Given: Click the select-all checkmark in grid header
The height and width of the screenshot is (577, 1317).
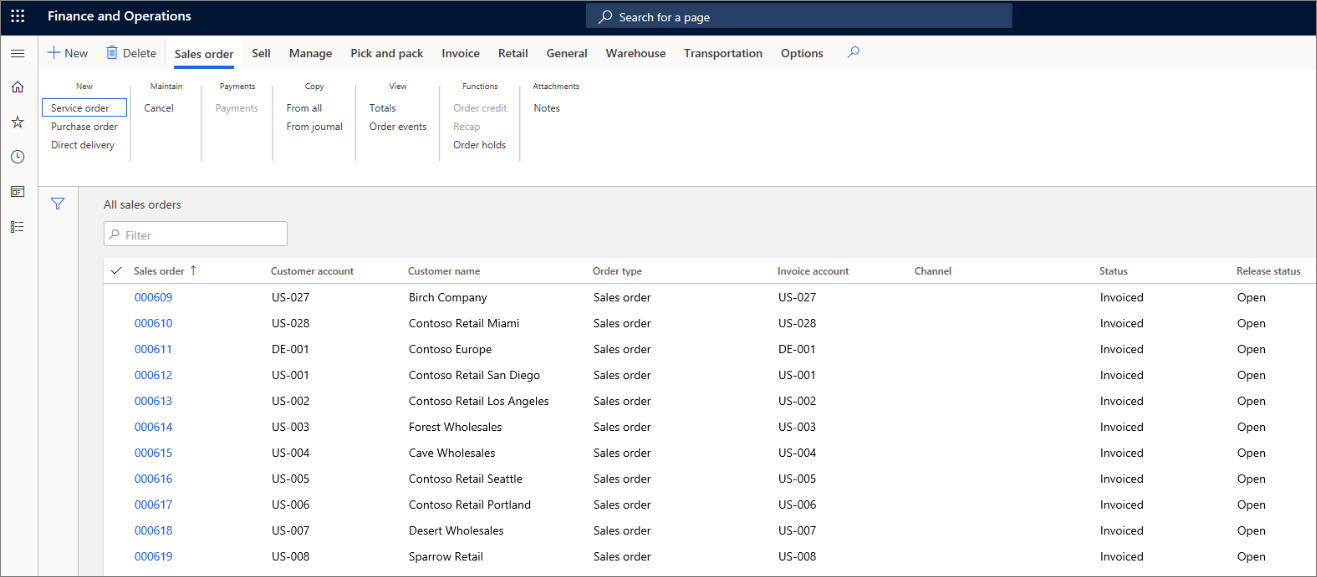Looking at the screenshot, I should (117, 271).
